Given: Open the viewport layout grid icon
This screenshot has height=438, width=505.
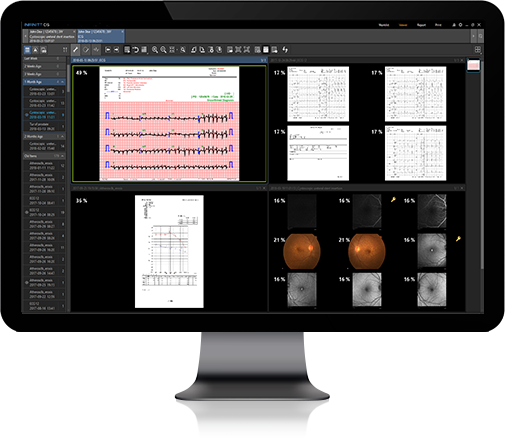Looking at the screenshot, I should [478, 50].
